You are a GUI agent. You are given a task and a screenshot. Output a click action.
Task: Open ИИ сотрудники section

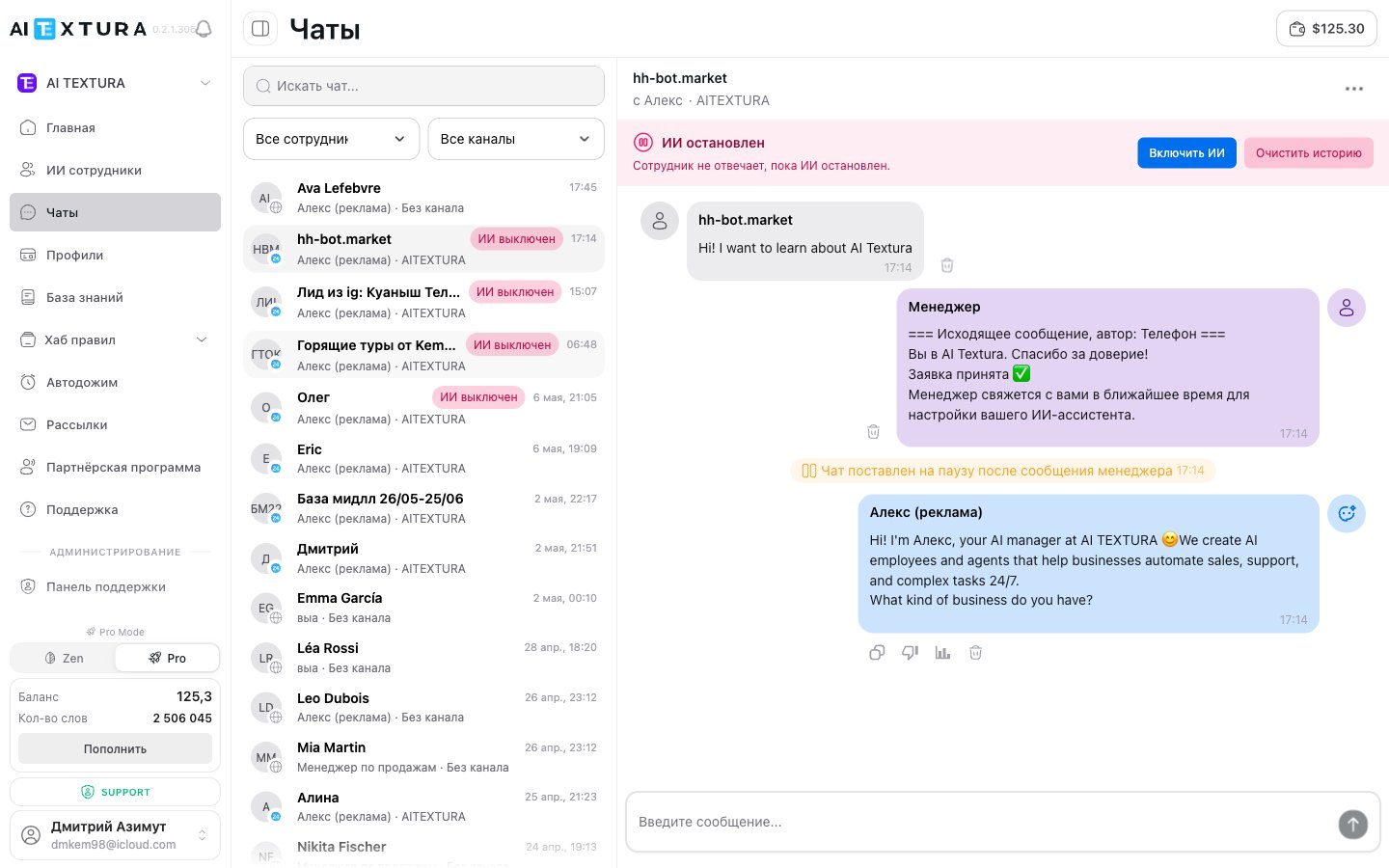115,170
